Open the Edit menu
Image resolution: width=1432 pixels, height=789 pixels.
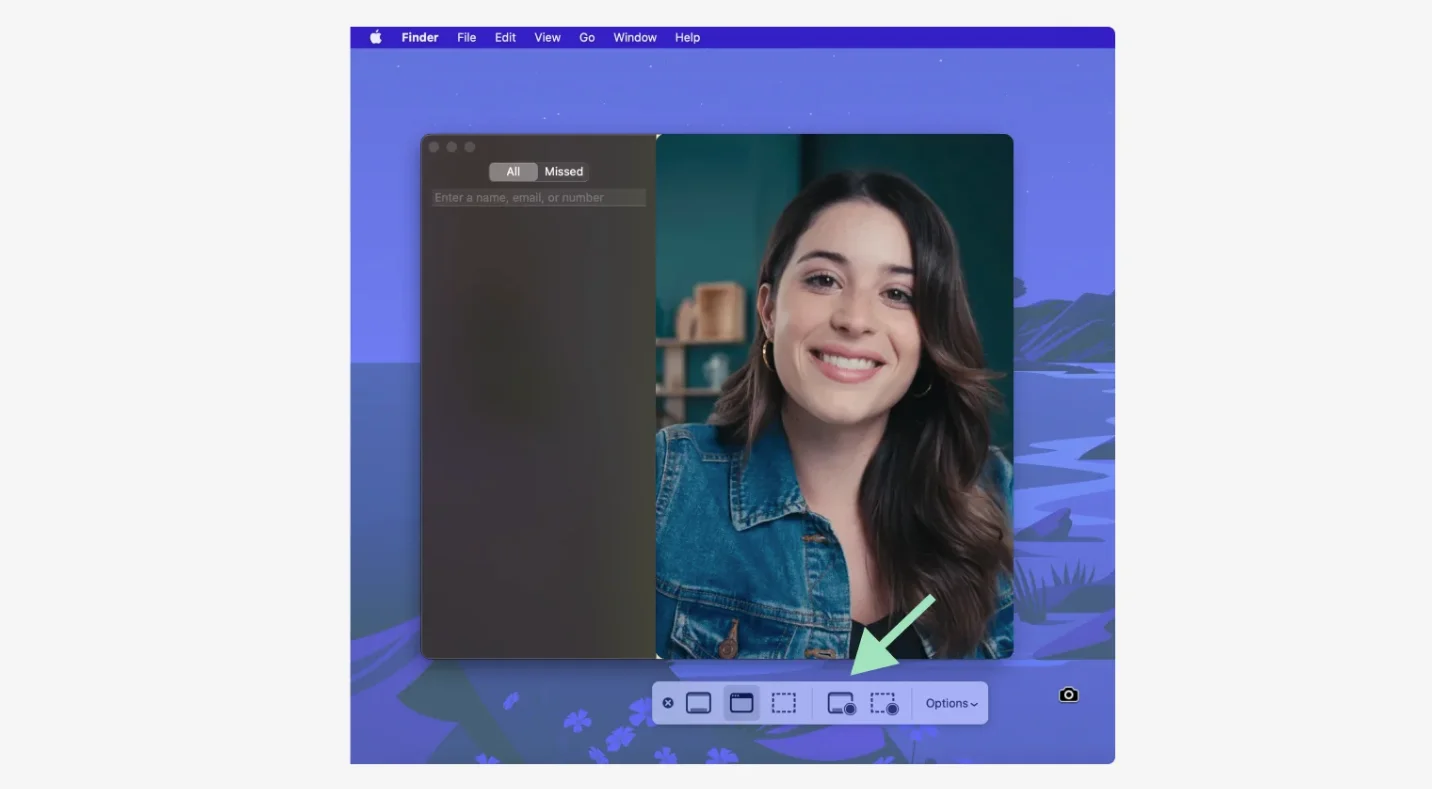tap(504, 37)
